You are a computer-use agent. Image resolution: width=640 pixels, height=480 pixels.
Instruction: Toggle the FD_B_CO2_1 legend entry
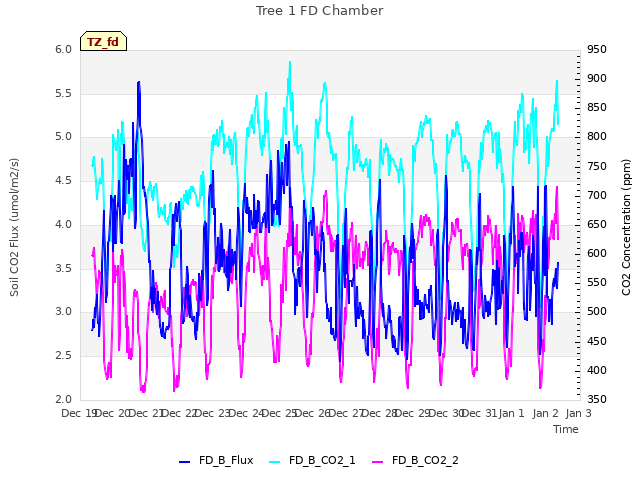coord(312,460)
